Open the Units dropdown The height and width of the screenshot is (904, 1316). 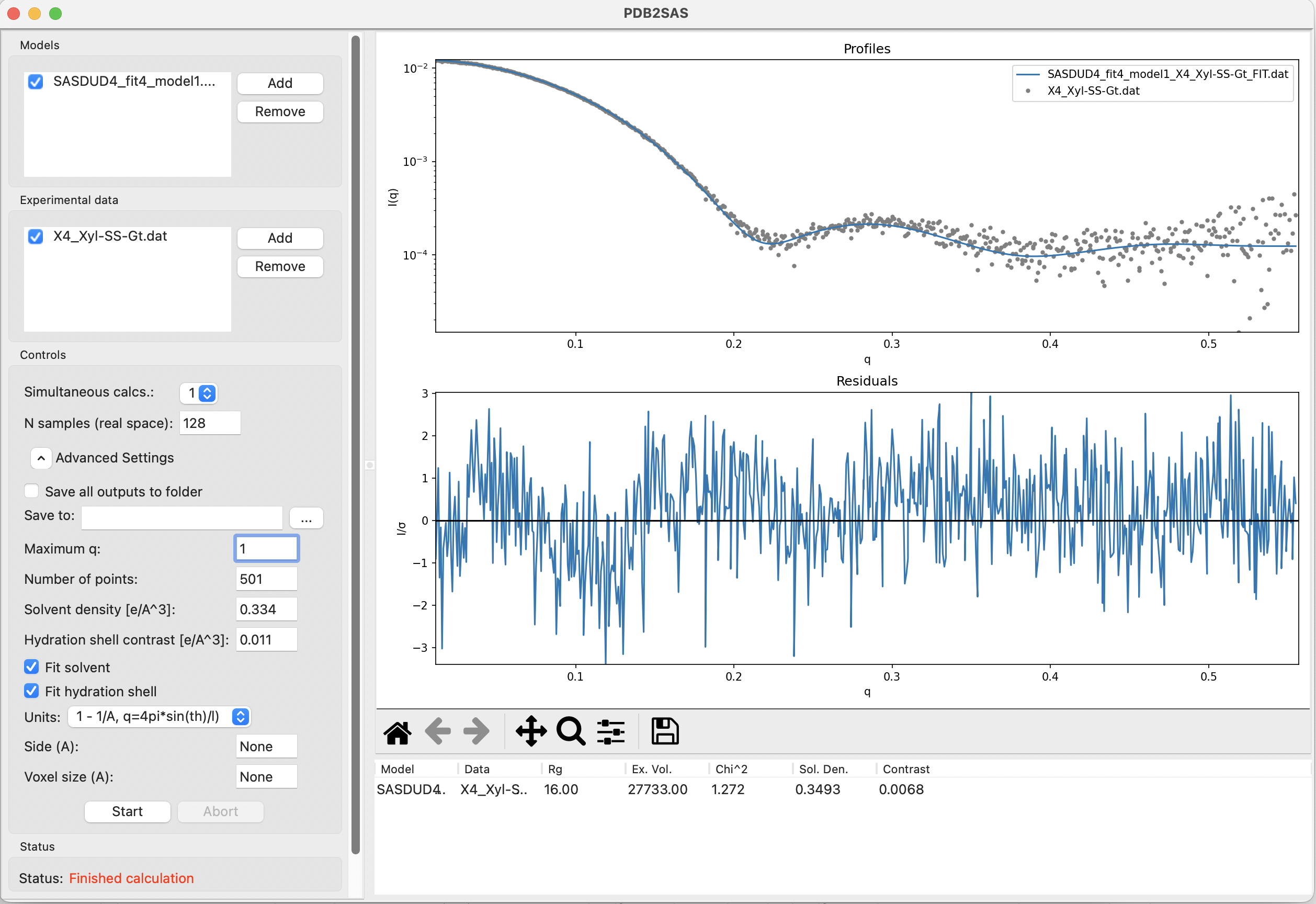pyautogui.click(x=159, y=717)
